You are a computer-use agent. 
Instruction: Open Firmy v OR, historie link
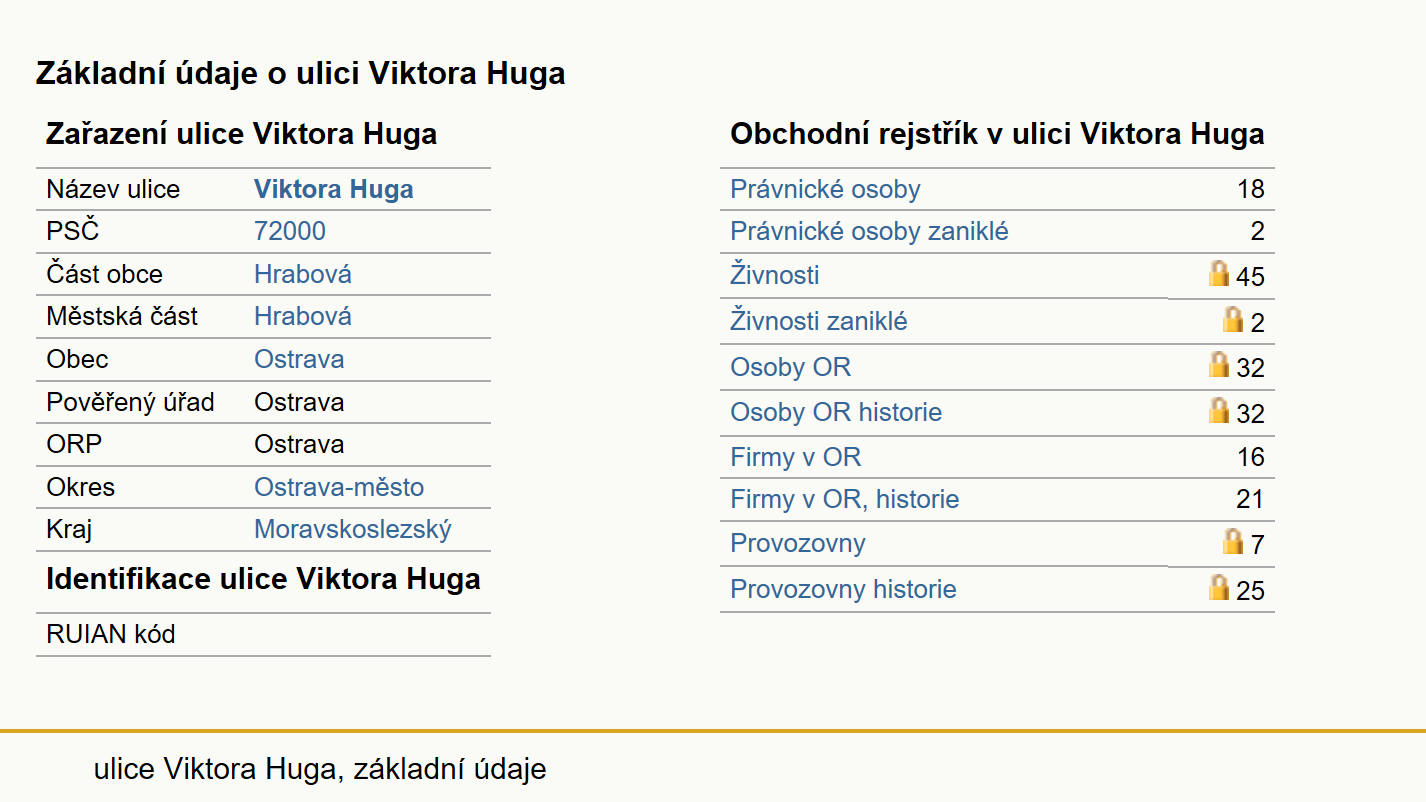click(x=844, y=498)
